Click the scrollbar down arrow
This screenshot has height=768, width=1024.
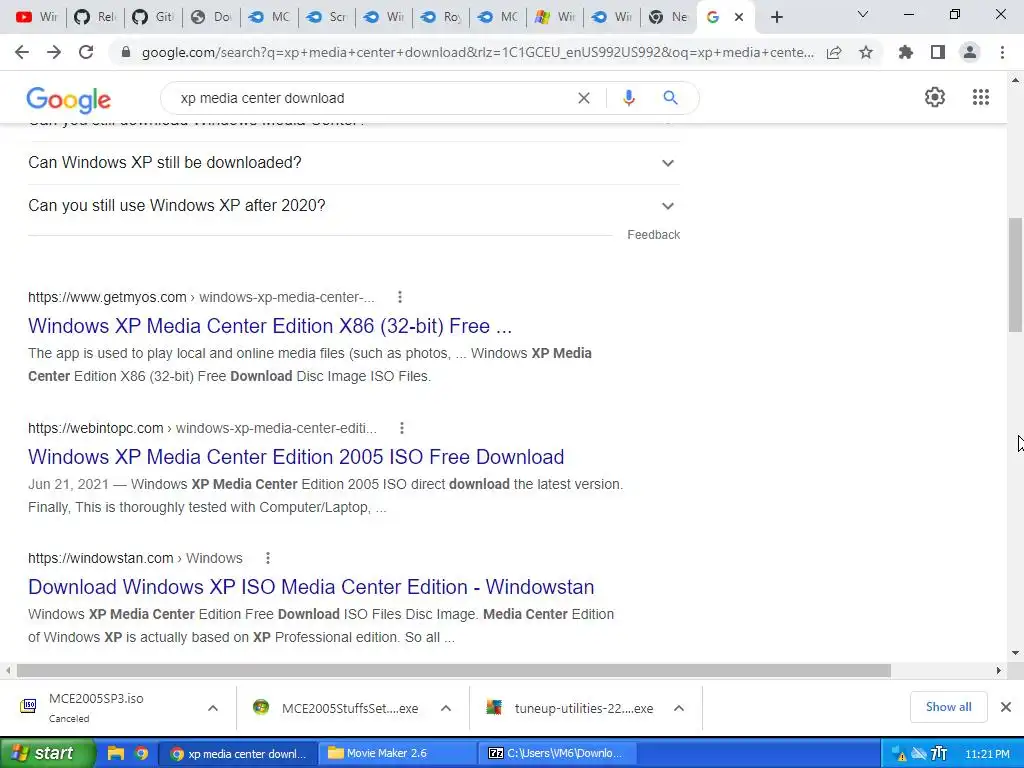(1015, 652)
